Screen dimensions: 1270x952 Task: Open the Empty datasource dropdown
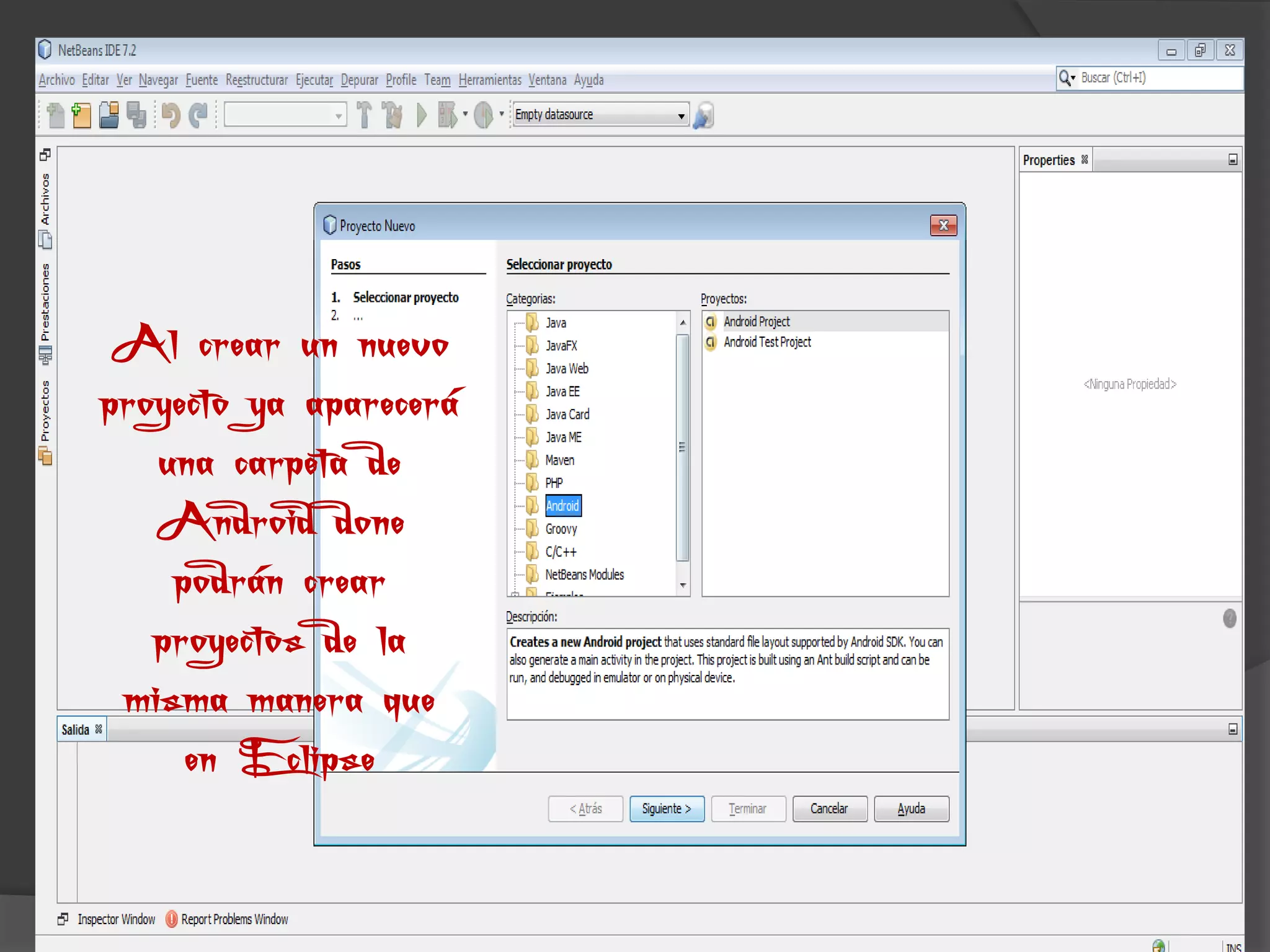click(681, 115)
